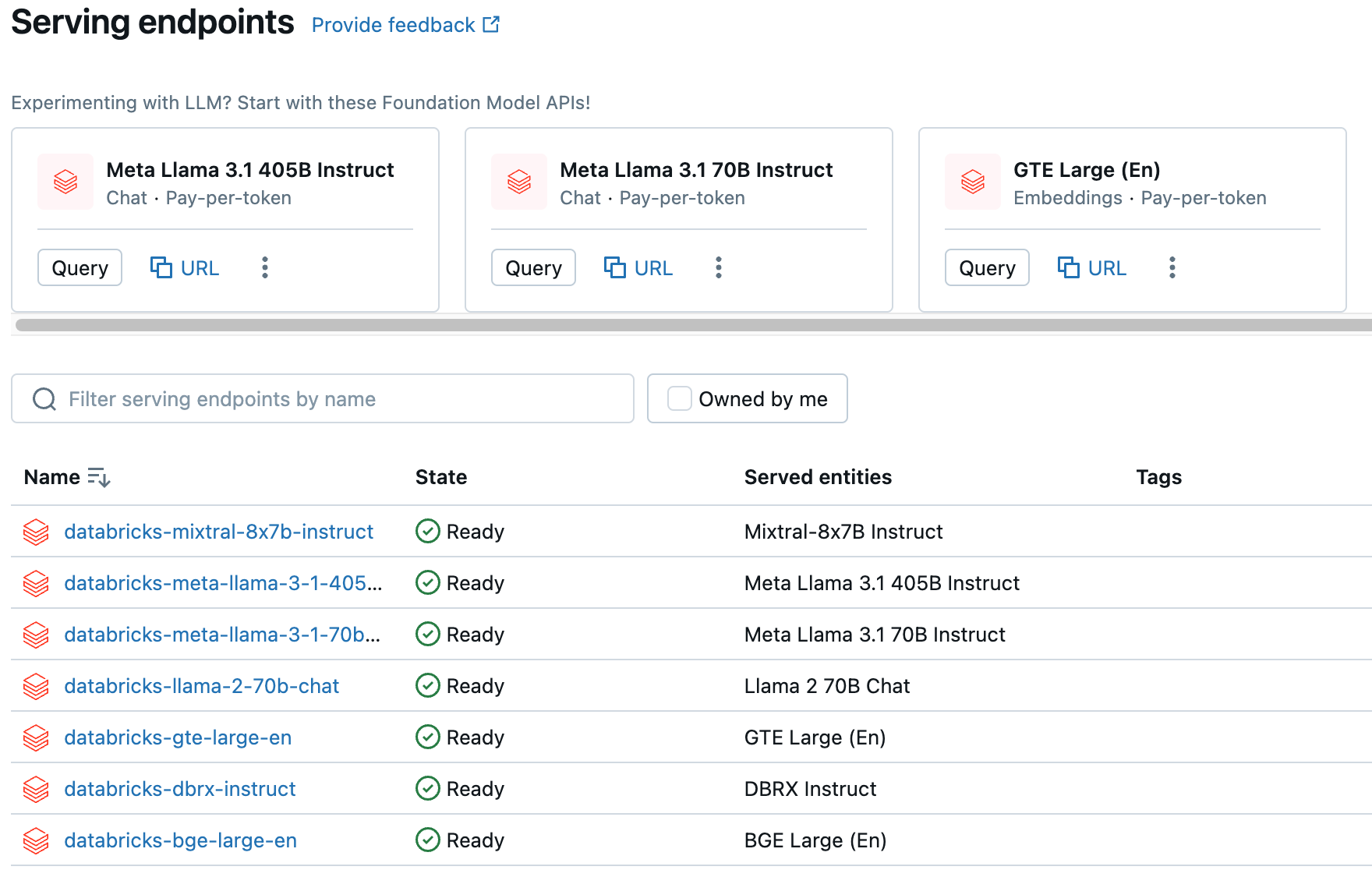1372x870 pixels.
Task: Query the Meta Llama 3.1 70B Instruct model
Action: (x=534, y=267)
